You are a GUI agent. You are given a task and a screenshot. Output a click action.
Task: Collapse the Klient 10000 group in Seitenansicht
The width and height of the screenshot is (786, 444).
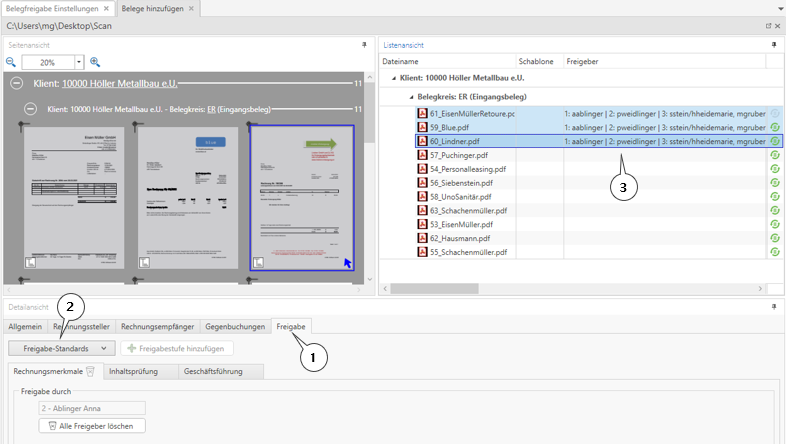(x=17, y=83)
